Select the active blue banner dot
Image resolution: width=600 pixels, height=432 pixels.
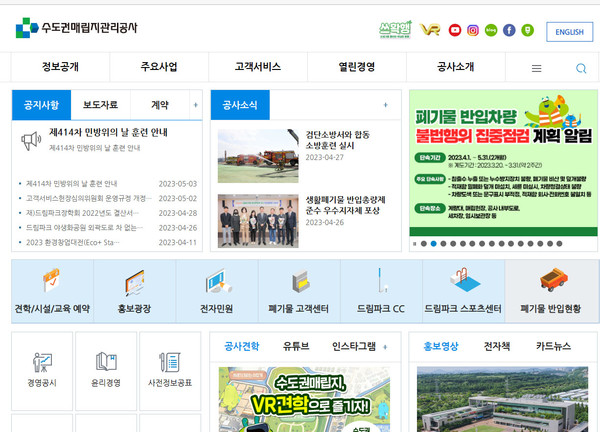click(434, 244)
